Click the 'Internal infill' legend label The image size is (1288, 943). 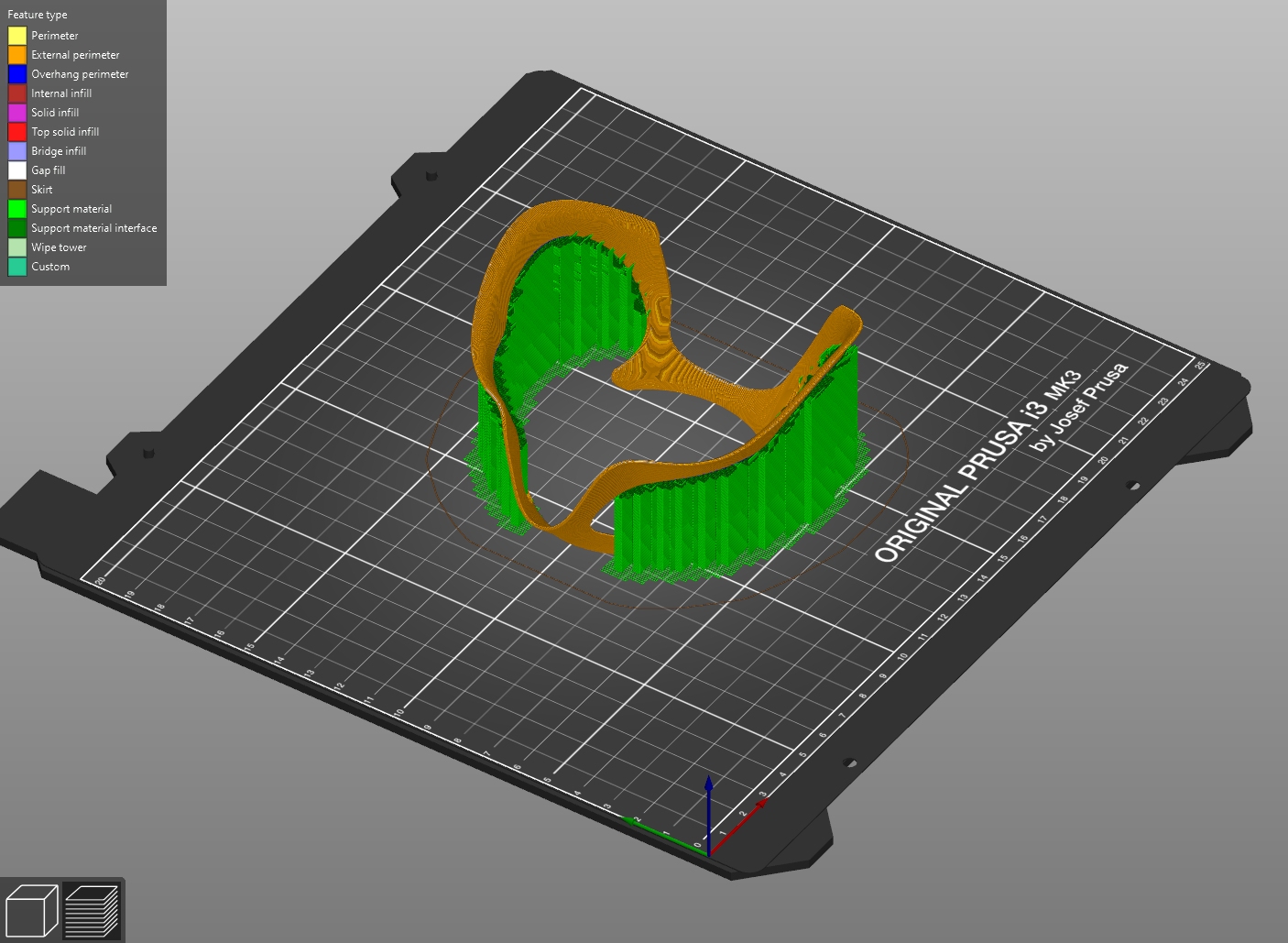pos(61,93)
